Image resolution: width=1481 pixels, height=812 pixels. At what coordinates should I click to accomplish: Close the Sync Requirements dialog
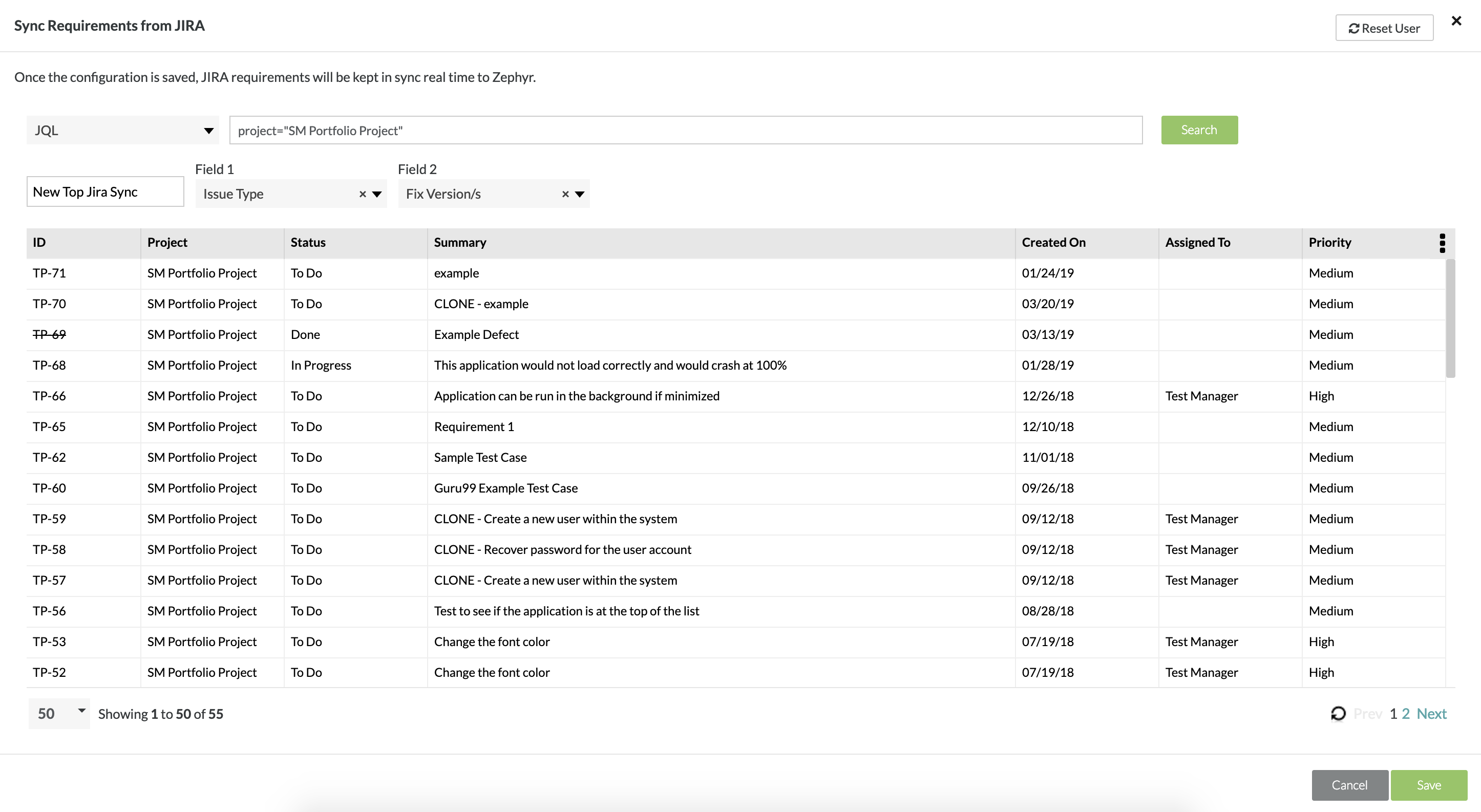click(x=1456, y=20)
